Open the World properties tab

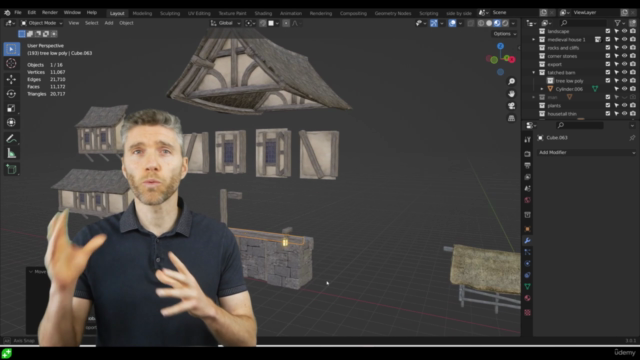[527, 200]
